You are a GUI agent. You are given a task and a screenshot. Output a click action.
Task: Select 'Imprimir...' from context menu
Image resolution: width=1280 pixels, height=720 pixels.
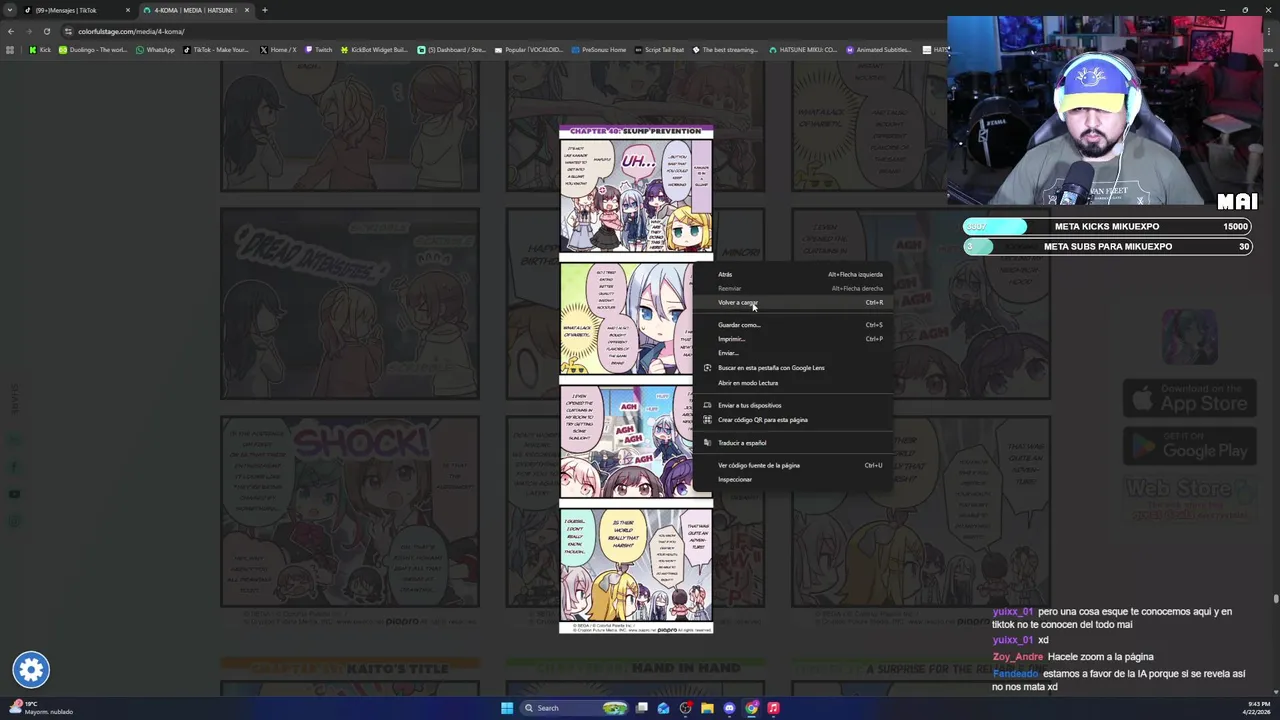pyautogui.click(x=794, y=339)
